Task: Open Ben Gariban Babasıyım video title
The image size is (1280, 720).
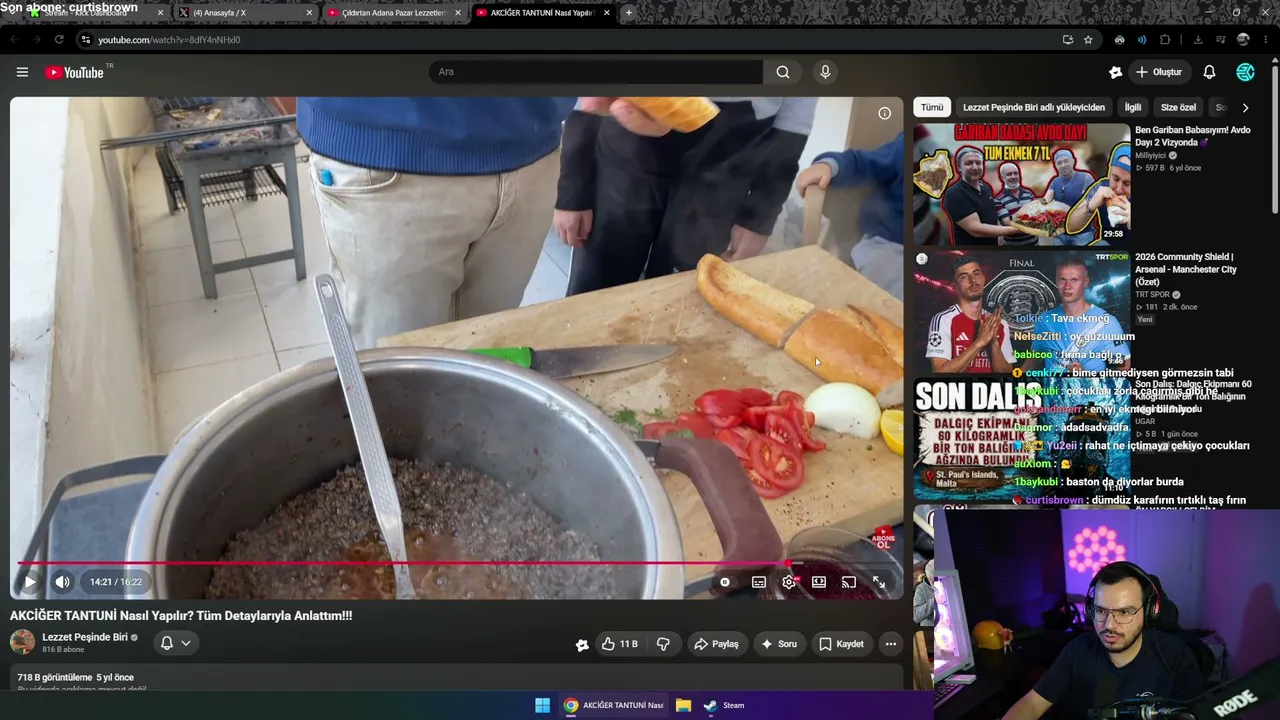Action: pyautogui.click(x=1193, y=136)
